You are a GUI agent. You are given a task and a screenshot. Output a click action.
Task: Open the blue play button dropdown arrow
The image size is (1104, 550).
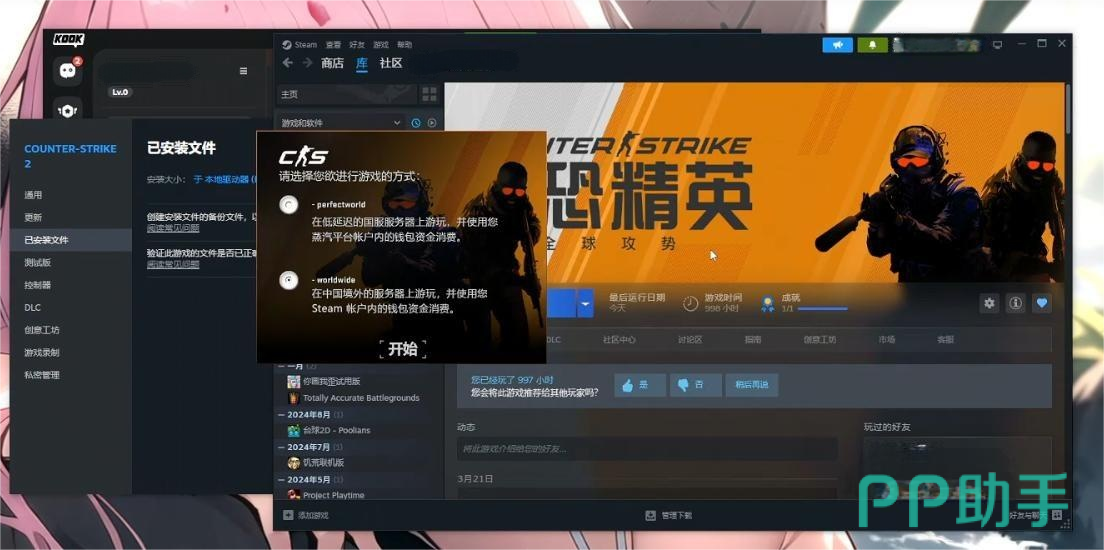click(x=586, y=303)
